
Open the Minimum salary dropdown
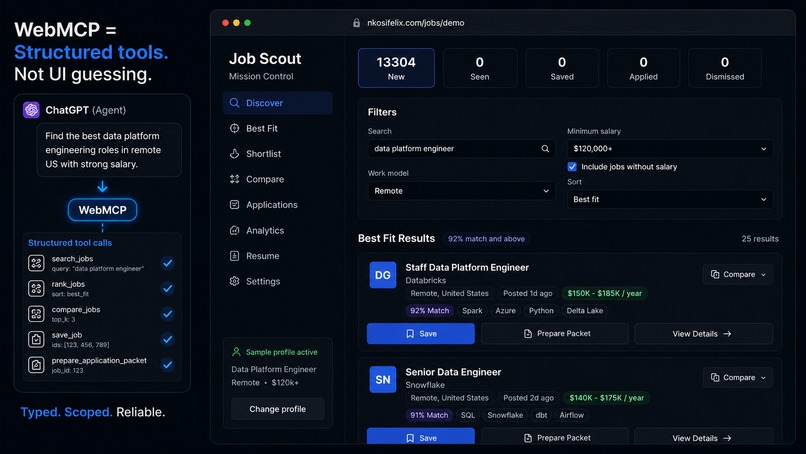(x=670, y=149)
